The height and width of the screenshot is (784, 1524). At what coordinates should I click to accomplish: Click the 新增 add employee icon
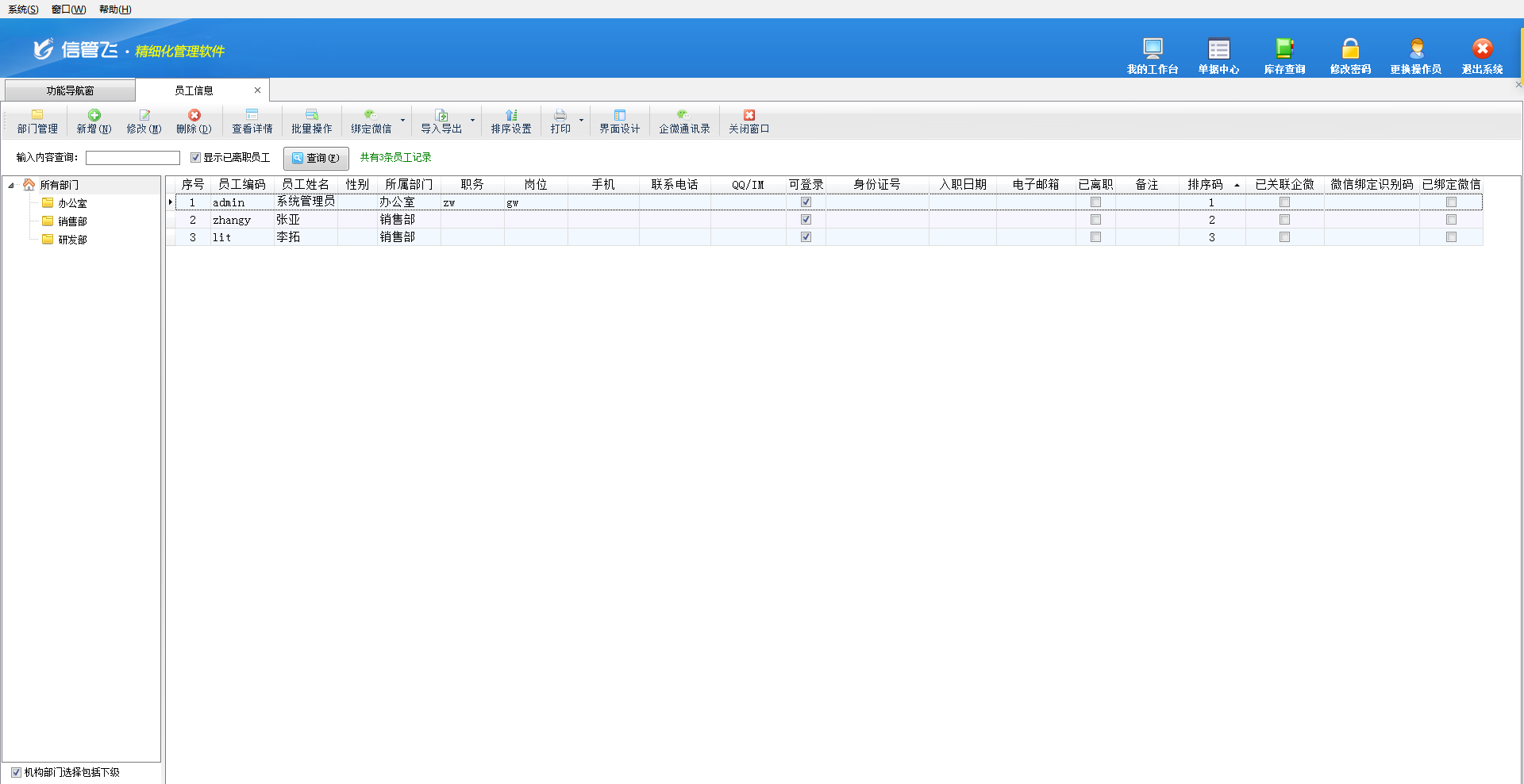click(94, 116)
